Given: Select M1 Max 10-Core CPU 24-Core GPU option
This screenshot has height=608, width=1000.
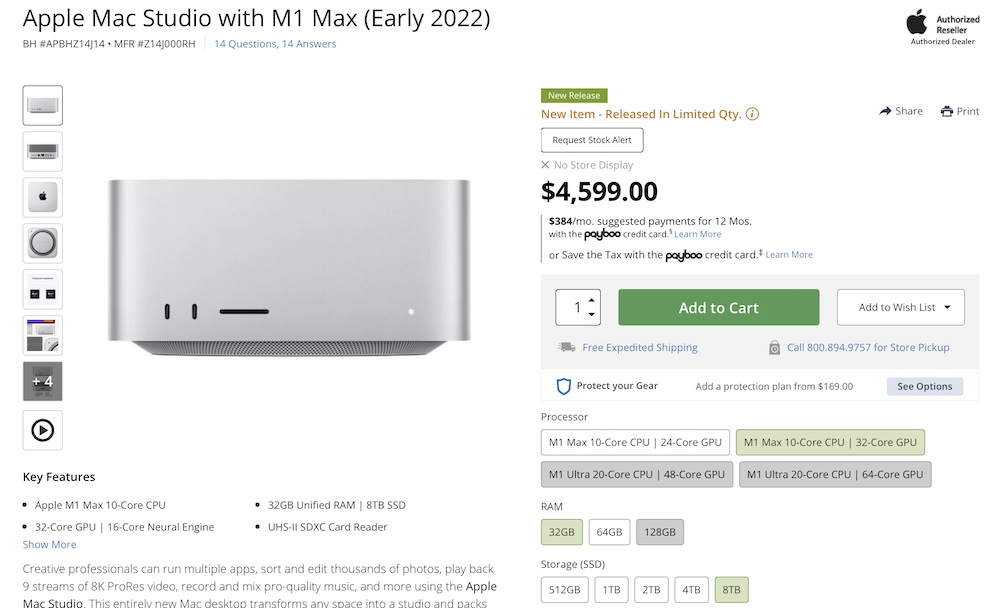Looking at the screenshot, I should pyautogui.click(x=635, y=442).
